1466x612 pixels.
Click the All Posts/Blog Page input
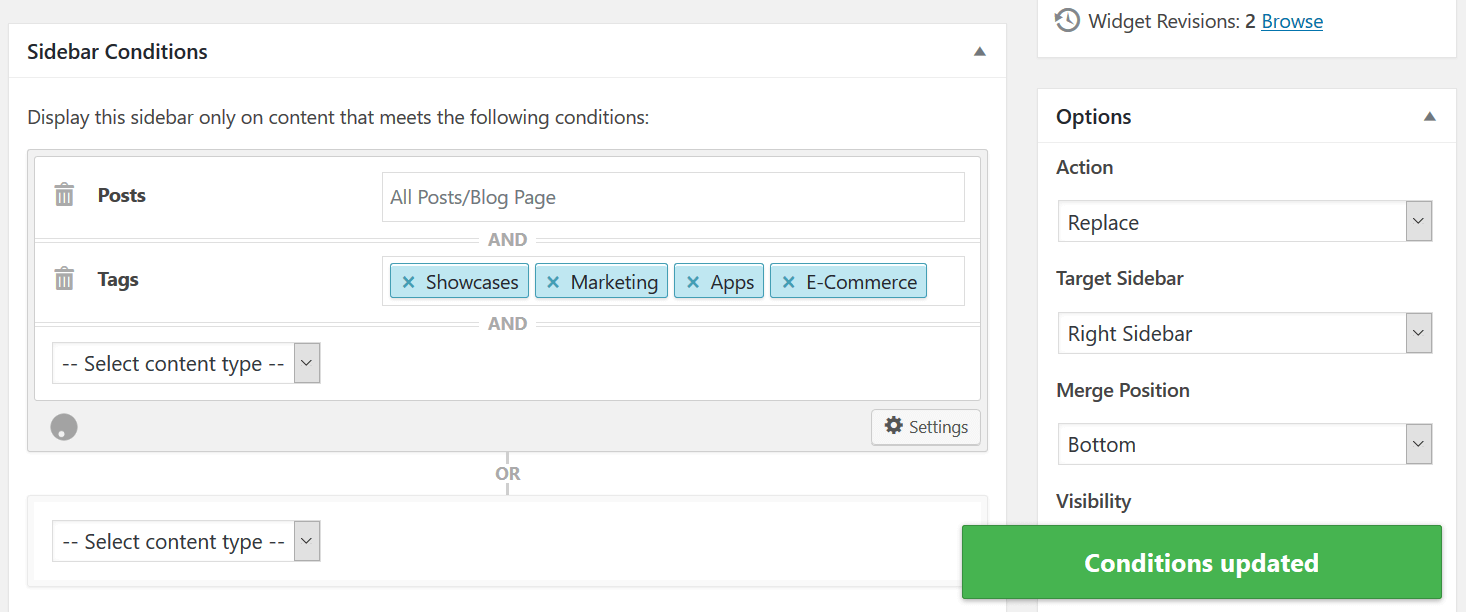[x=673, y=197]
